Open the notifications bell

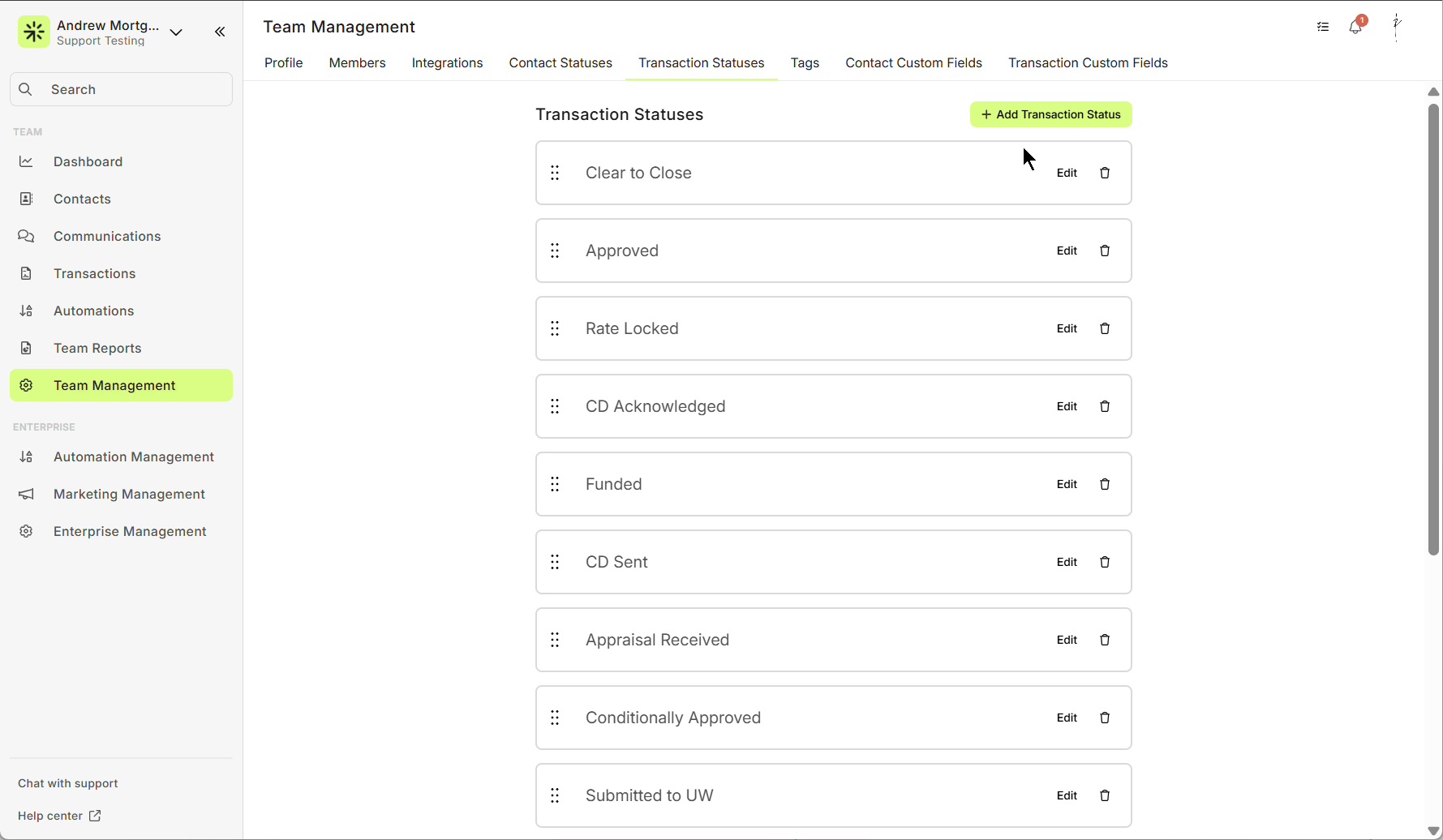(x=1355, y=27)
